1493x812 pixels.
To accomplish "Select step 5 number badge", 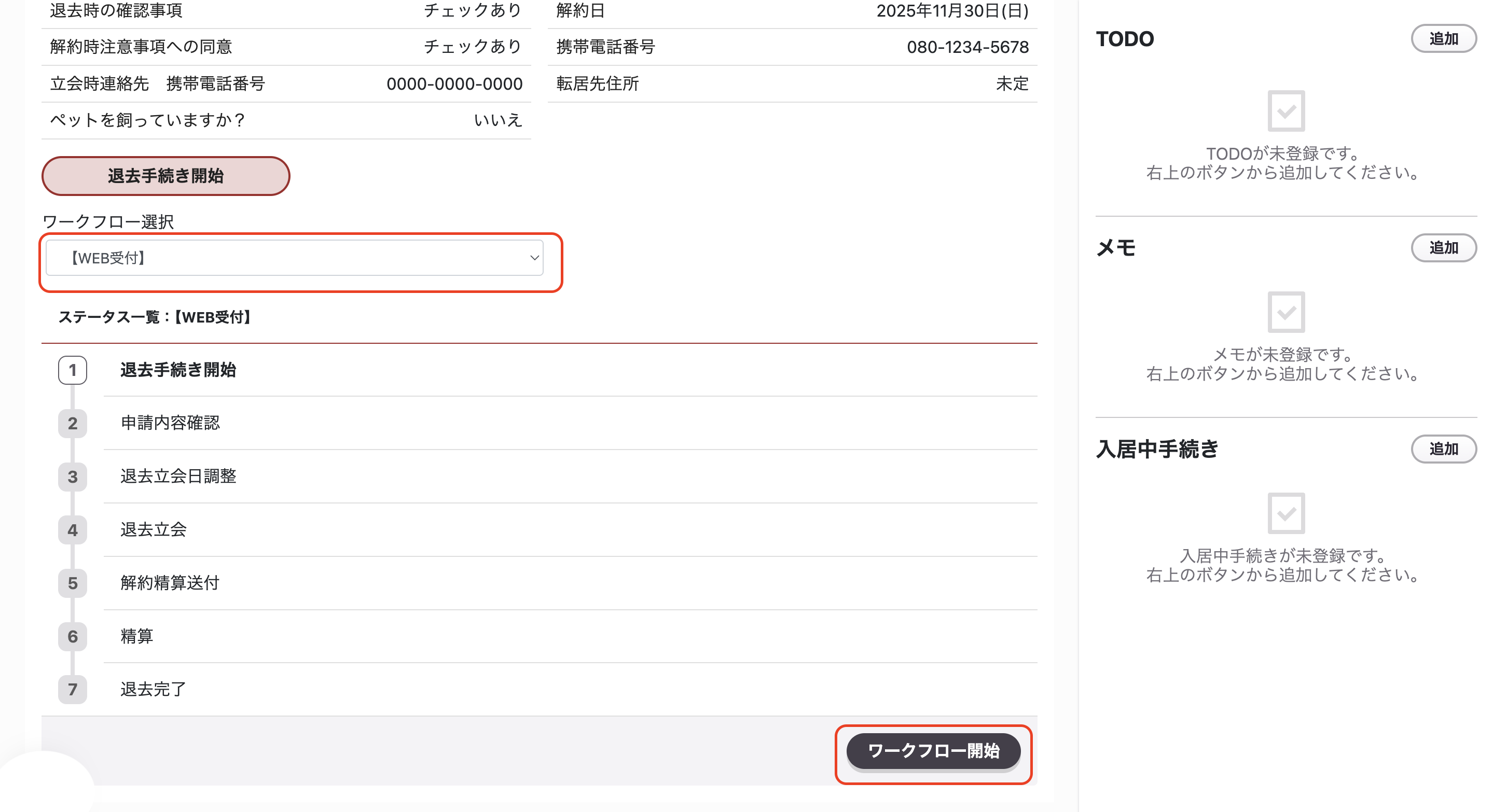I will [x=73, y=583].
